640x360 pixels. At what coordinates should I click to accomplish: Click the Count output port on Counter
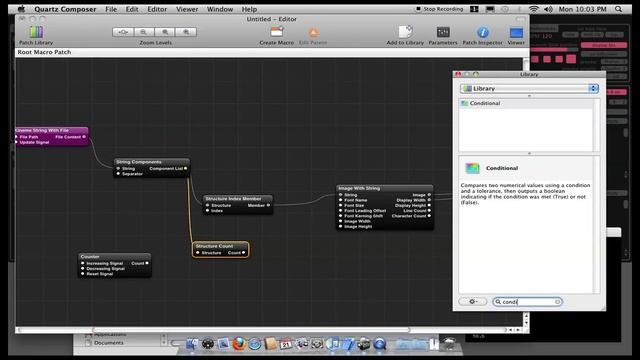pos(147,263)
